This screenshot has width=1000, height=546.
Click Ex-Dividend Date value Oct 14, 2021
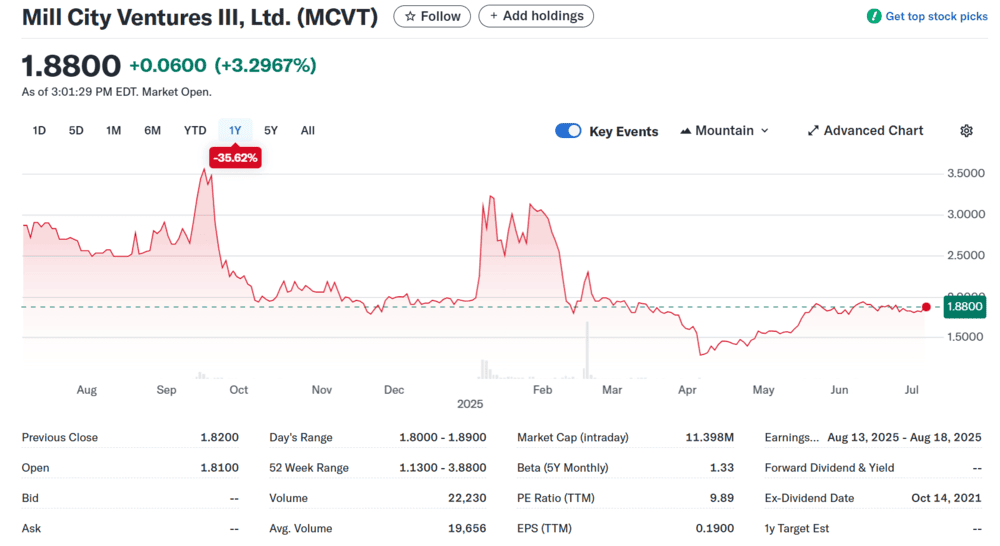click(946, 498)
